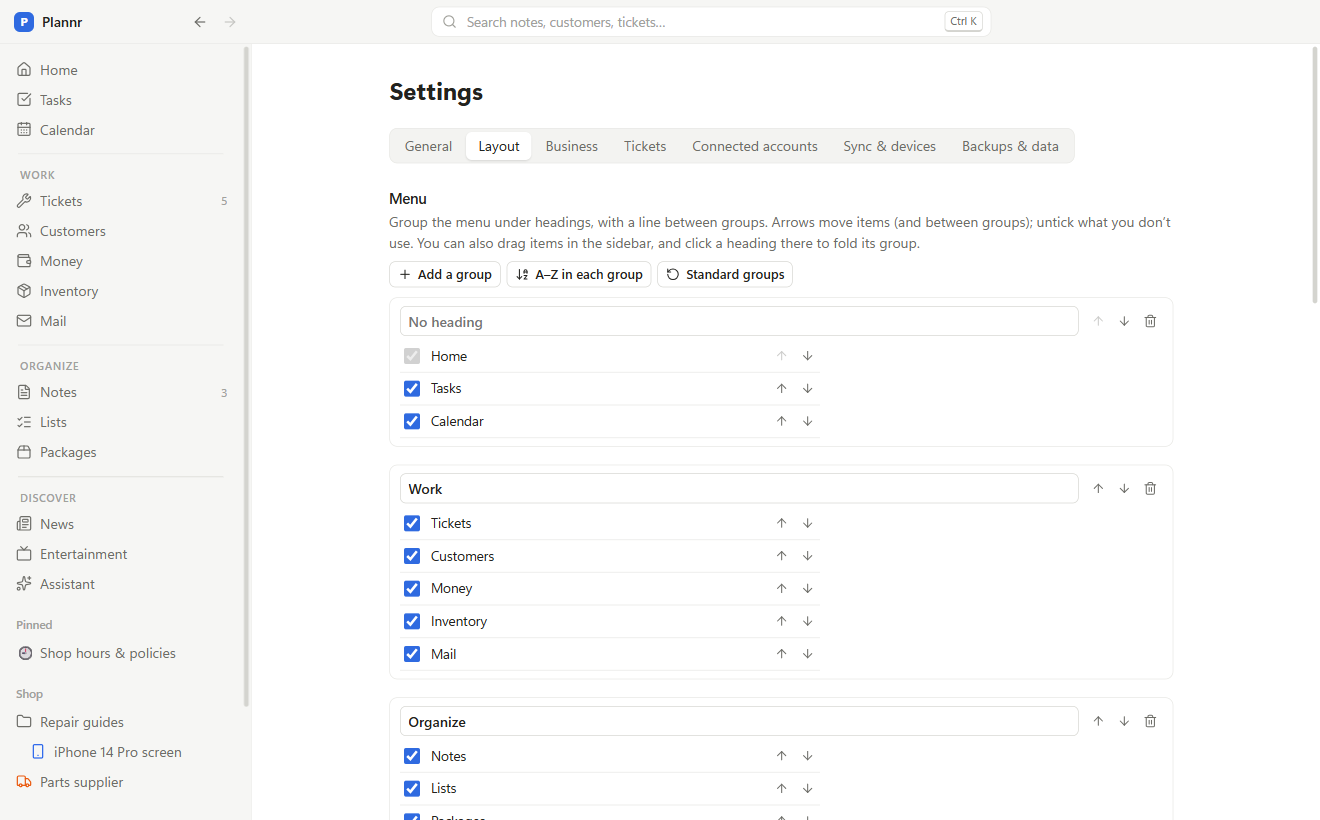Move the Calendar item down

tap(807, 421)
